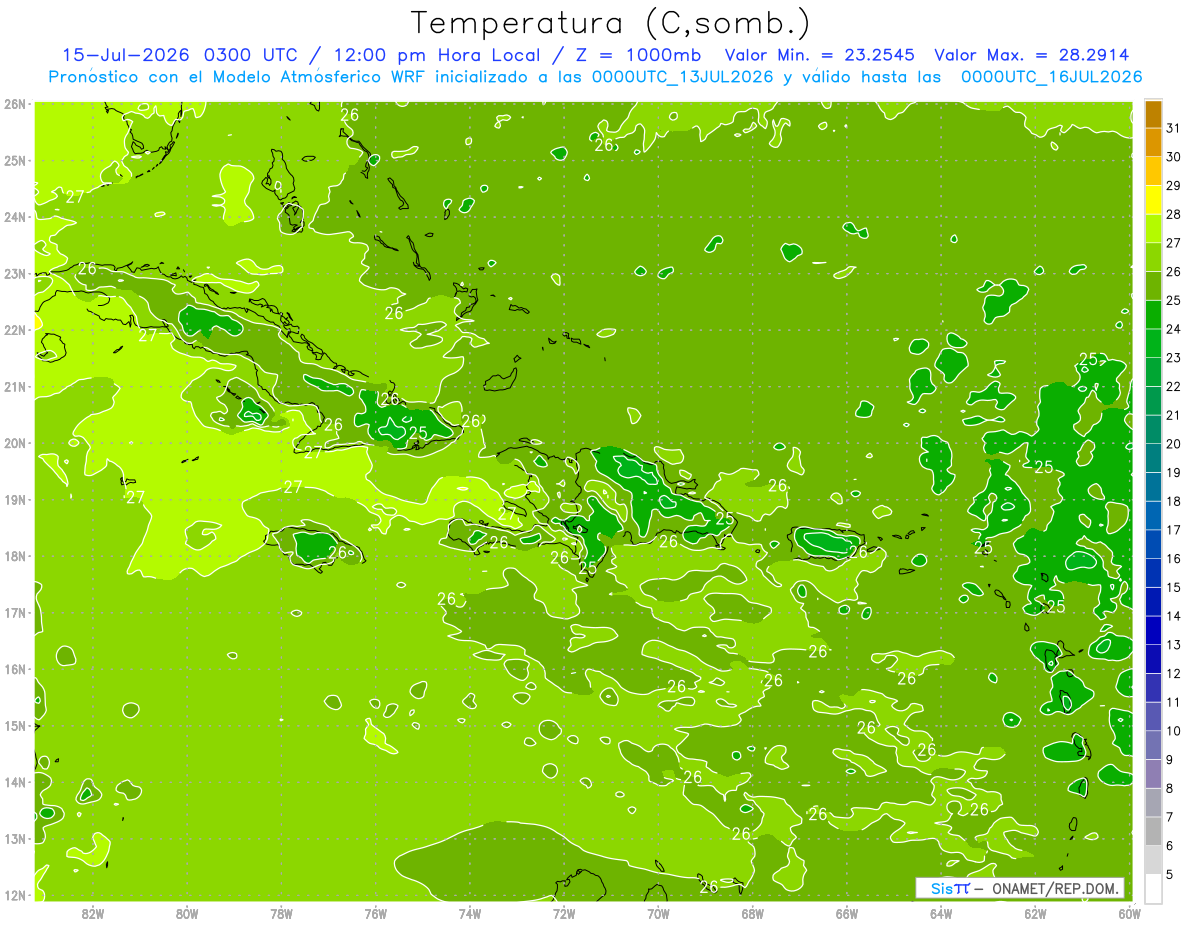This screenshot has width=1200, height=927.
Task: Click the "70W" longitude axis label
Action: tap(658, 913)
